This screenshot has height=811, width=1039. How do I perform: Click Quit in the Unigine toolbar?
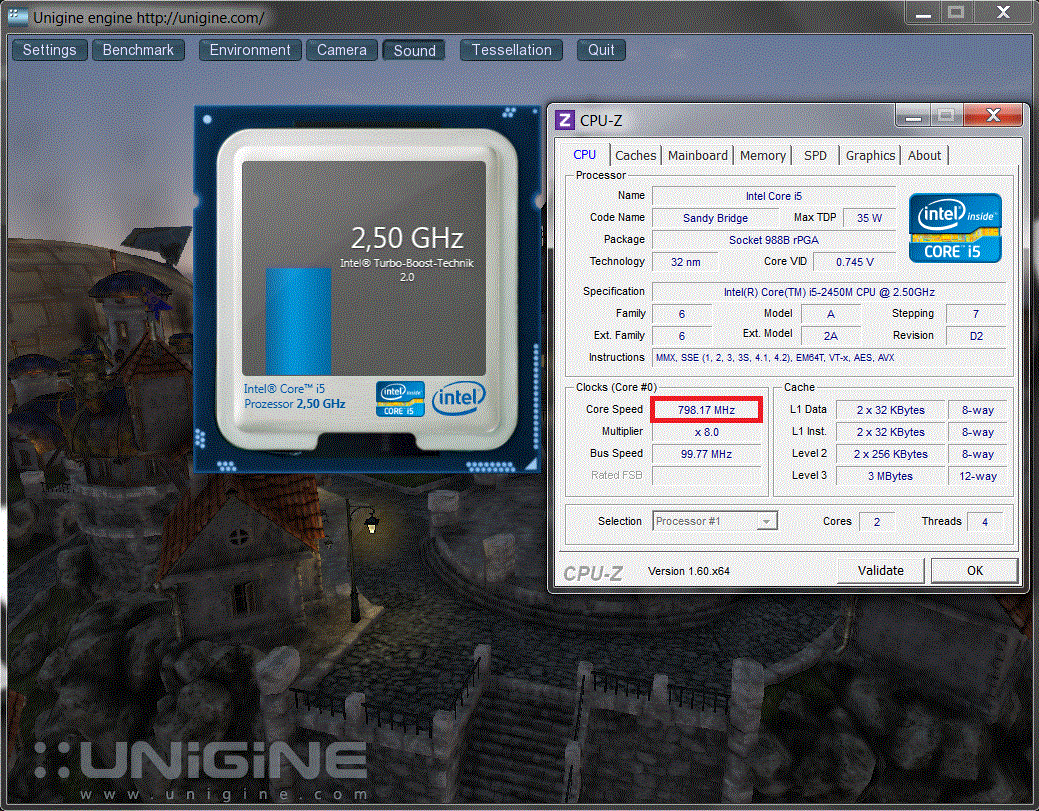pos(601,50)
